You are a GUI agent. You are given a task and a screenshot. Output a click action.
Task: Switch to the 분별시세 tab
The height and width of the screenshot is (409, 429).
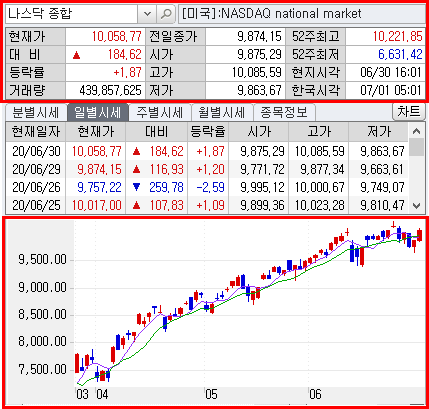[x=36, y=112]
